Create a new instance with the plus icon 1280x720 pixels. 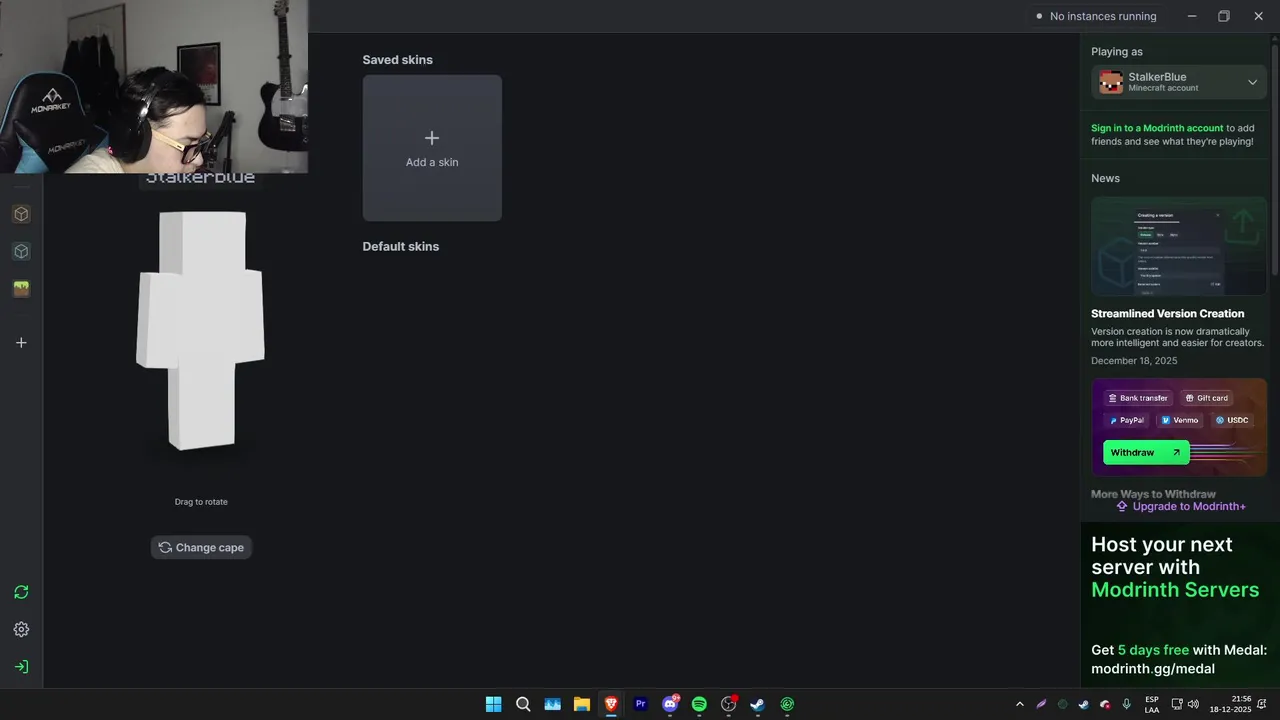coord(21,343)
